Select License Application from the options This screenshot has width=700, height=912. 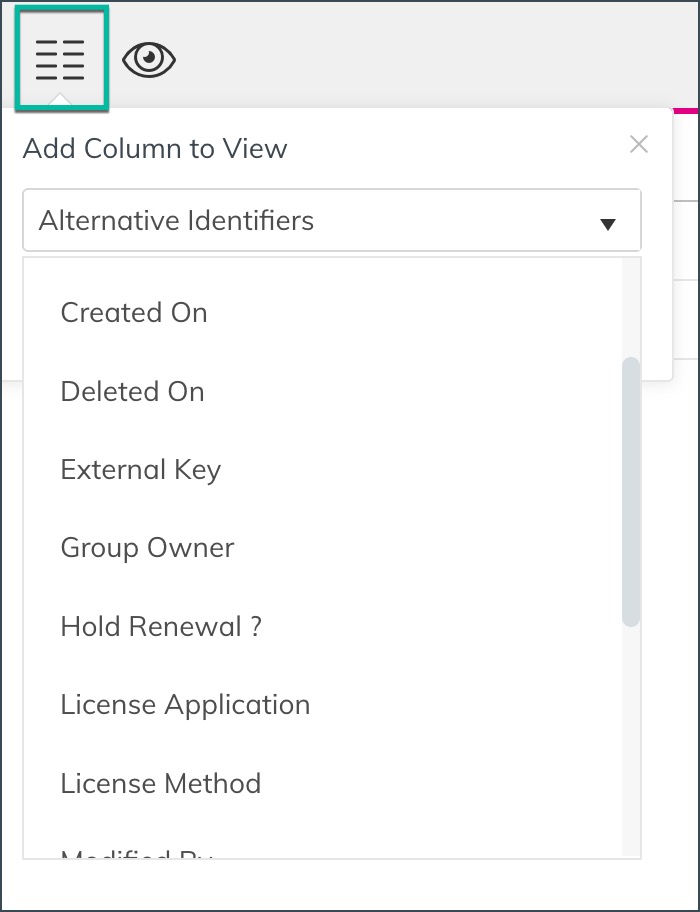pos(185,705)
